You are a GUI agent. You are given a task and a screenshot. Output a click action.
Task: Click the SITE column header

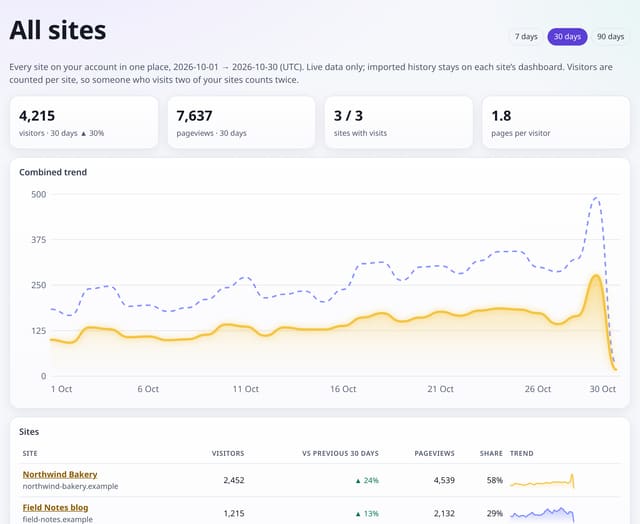pyautogui.click(x=30, y=453)
